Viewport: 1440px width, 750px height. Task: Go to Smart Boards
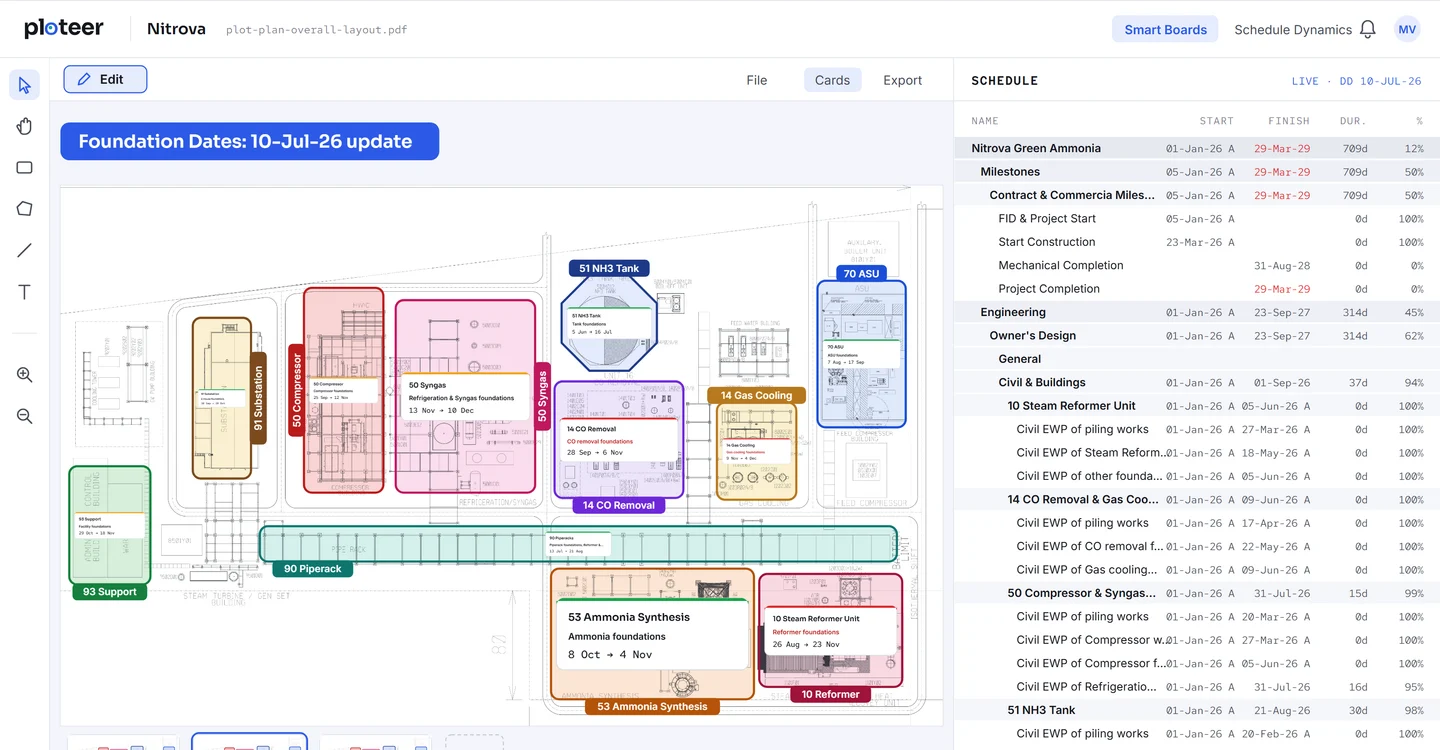[1165, 29]
